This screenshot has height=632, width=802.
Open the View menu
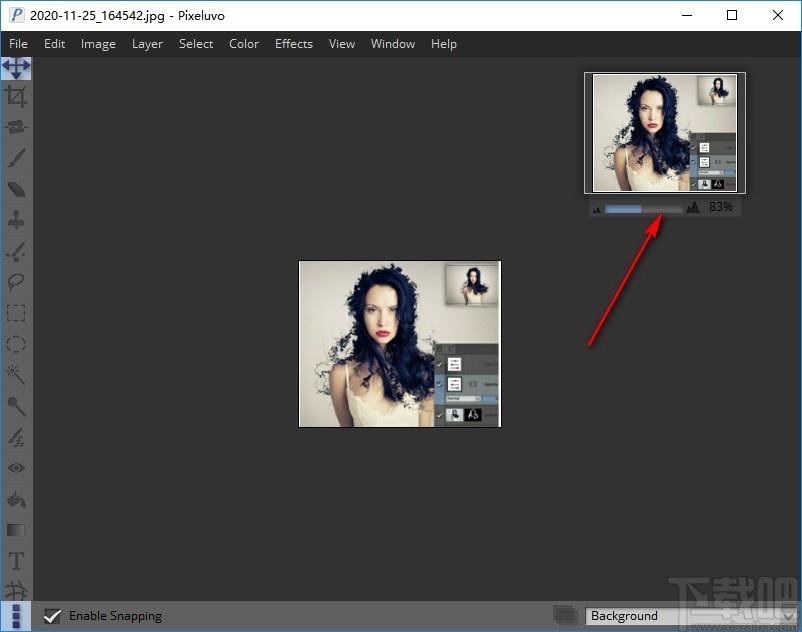[342, 44]
